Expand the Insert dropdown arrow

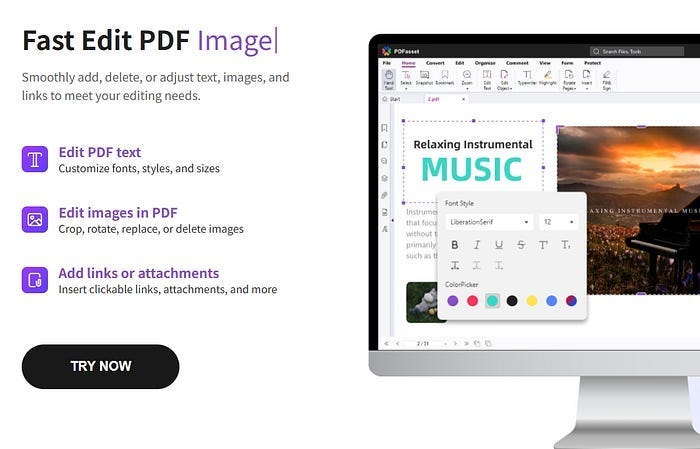tap(587, 88)
